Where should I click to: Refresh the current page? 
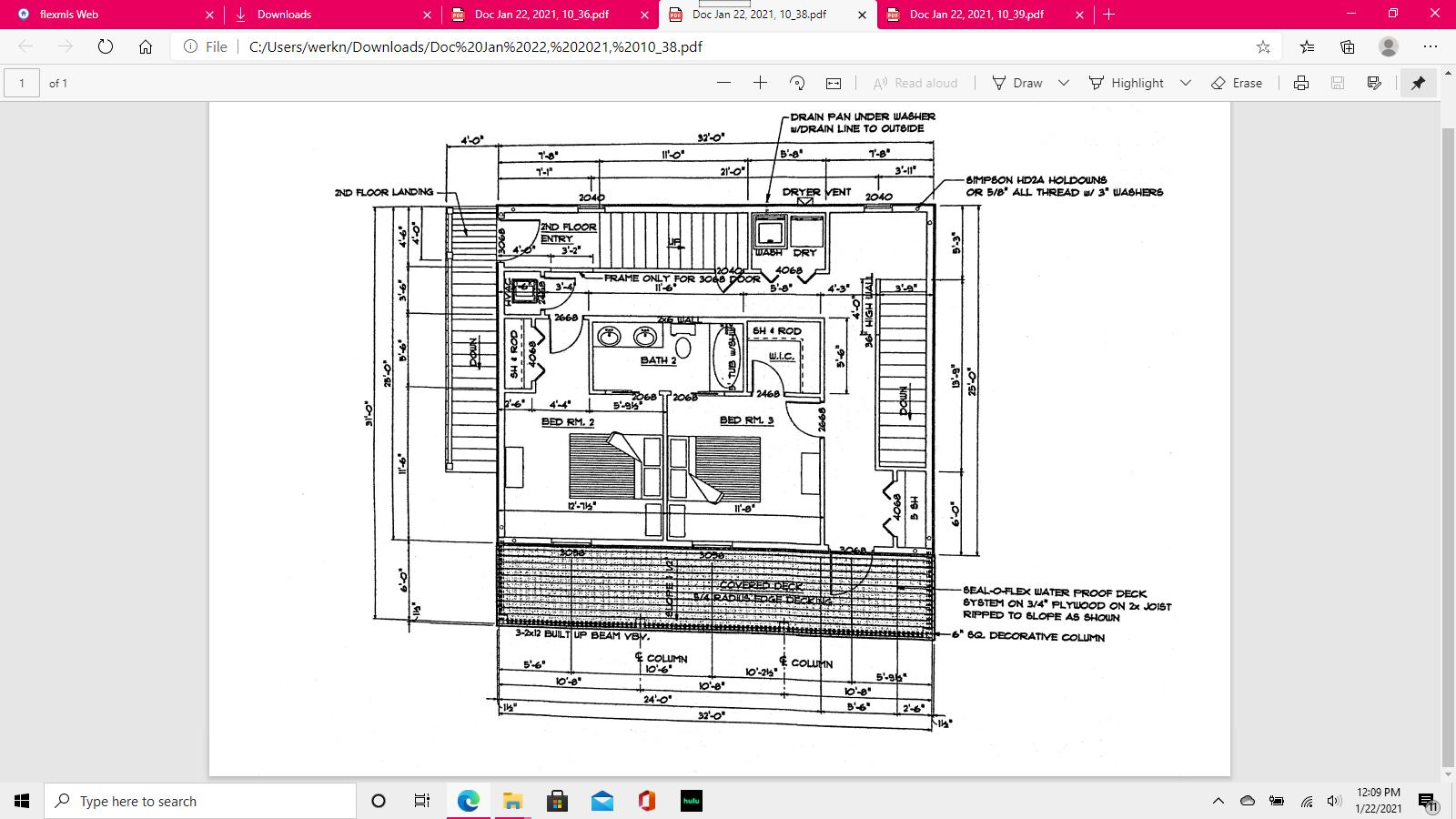[106, 46]
